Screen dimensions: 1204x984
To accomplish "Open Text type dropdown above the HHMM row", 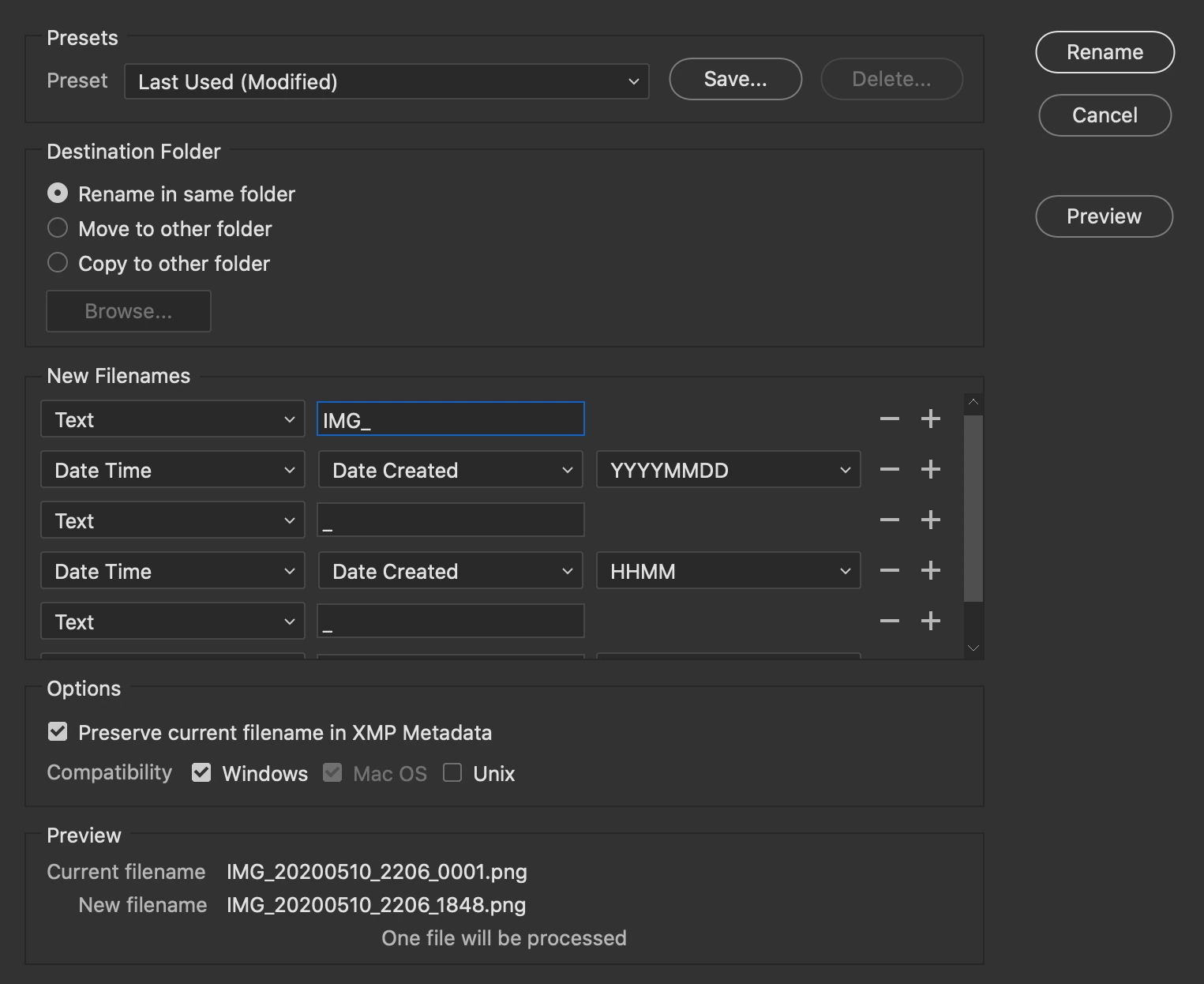I will (173, 520).
